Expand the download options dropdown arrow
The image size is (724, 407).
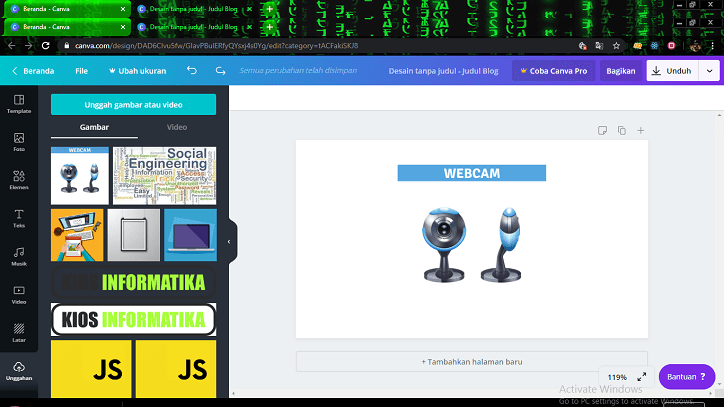(x=709, y=71)
